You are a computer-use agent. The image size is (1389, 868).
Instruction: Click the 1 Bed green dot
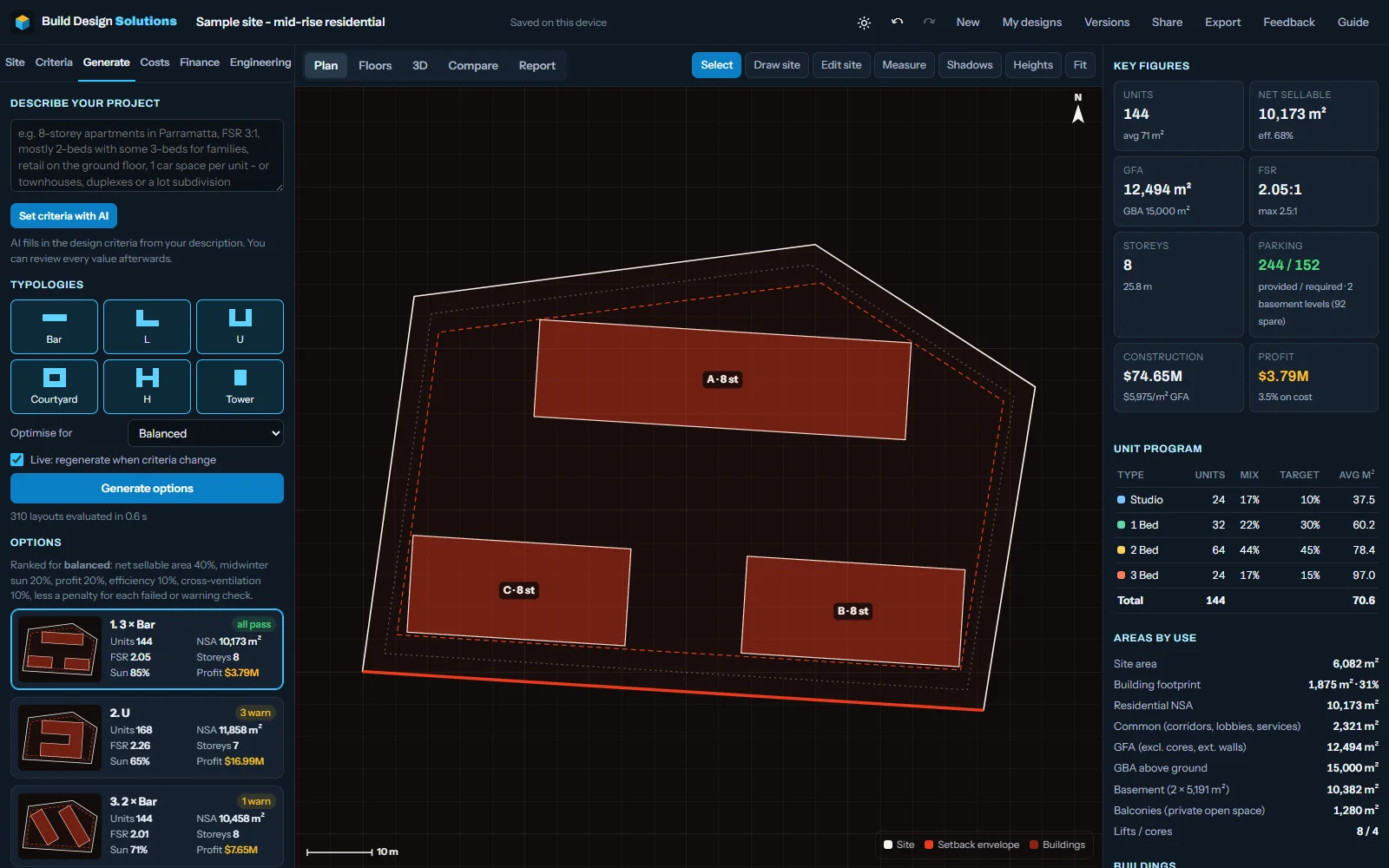point(1121,525)
